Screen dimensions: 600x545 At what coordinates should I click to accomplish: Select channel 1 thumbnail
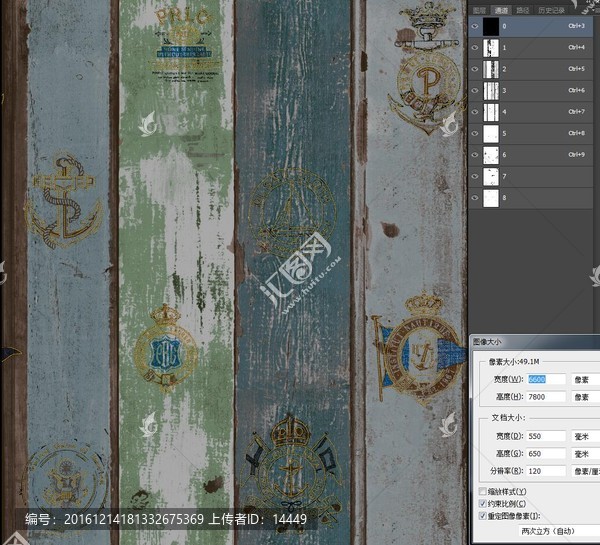coord(491,48)
